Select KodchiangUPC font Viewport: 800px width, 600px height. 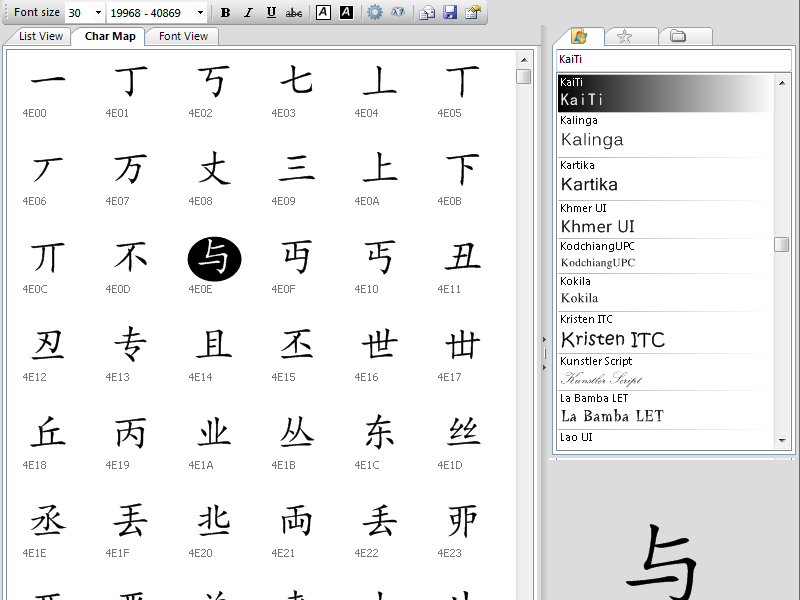(665, 256)
